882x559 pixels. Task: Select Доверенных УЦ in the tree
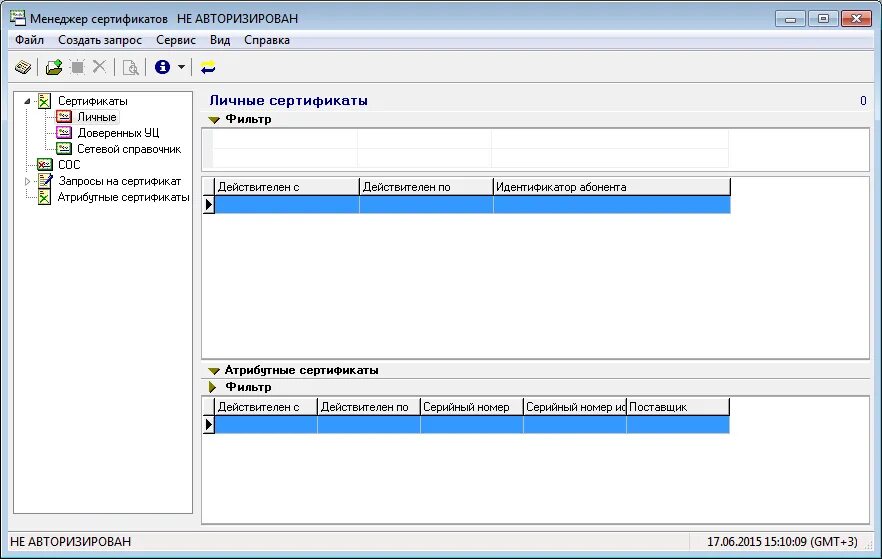point(118,133)
